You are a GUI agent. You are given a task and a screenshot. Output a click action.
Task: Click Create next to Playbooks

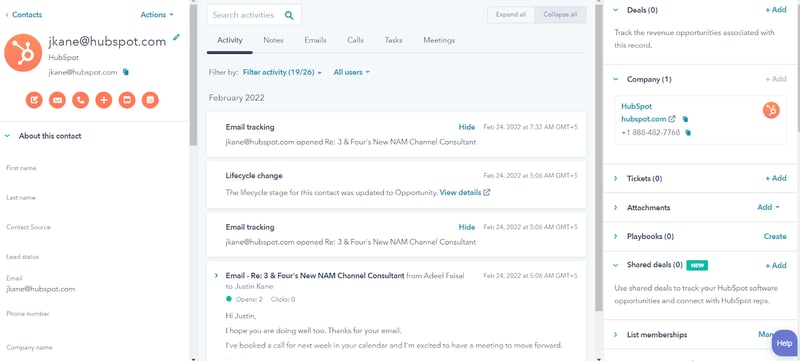click(775, 237)
